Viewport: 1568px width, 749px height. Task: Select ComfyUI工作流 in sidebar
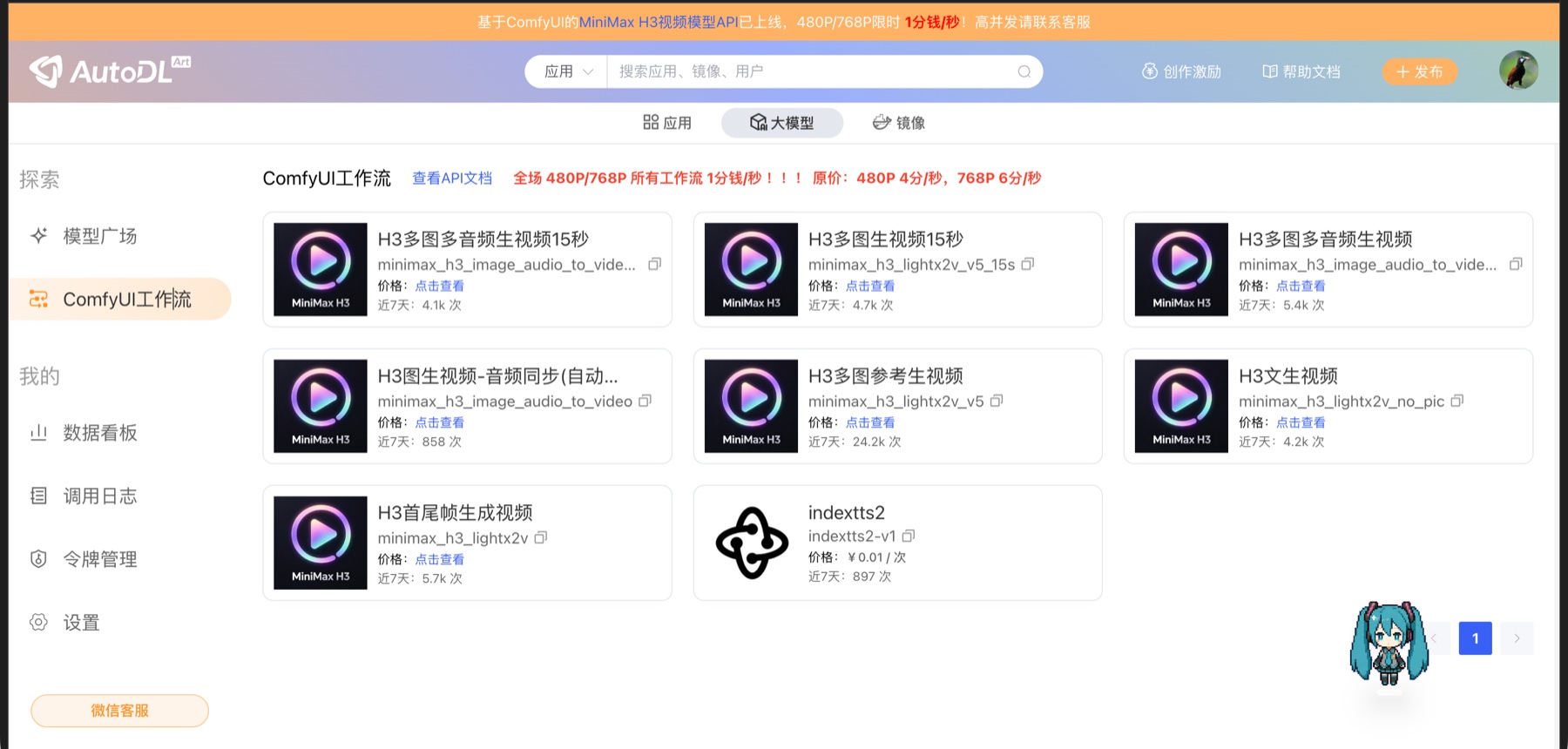120,299
